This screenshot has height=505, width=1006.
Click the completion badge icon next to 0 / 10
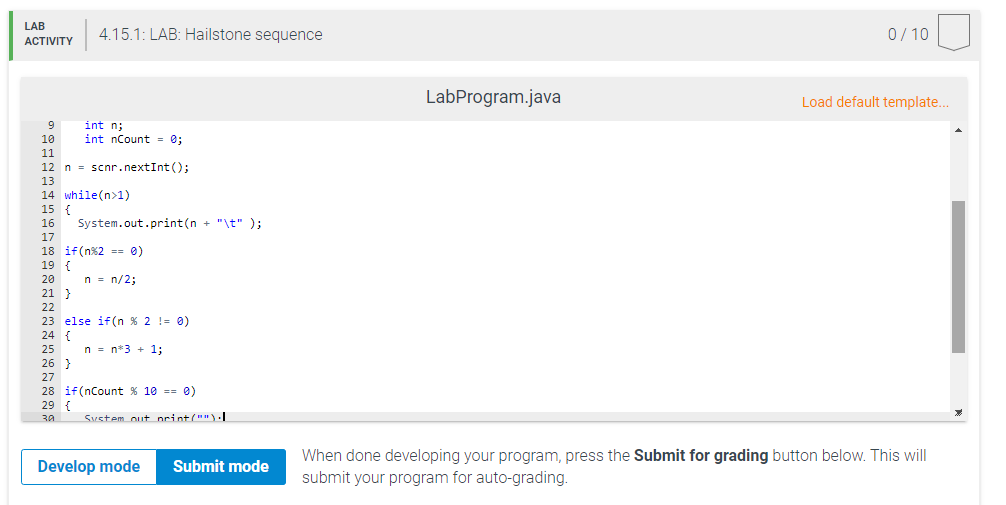tap(953, 33)
